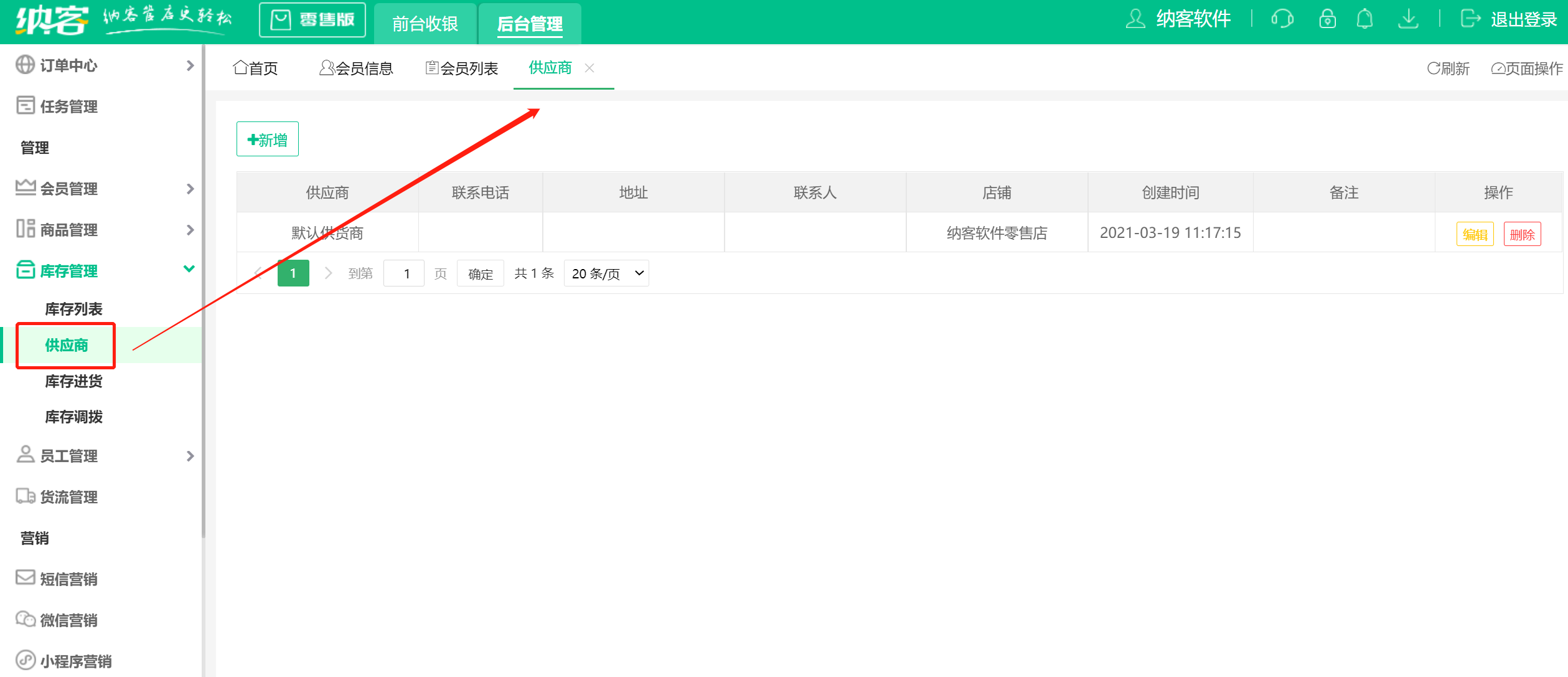
Task: Click the 零售版 retail edition badge
Action: click(312, 19)
